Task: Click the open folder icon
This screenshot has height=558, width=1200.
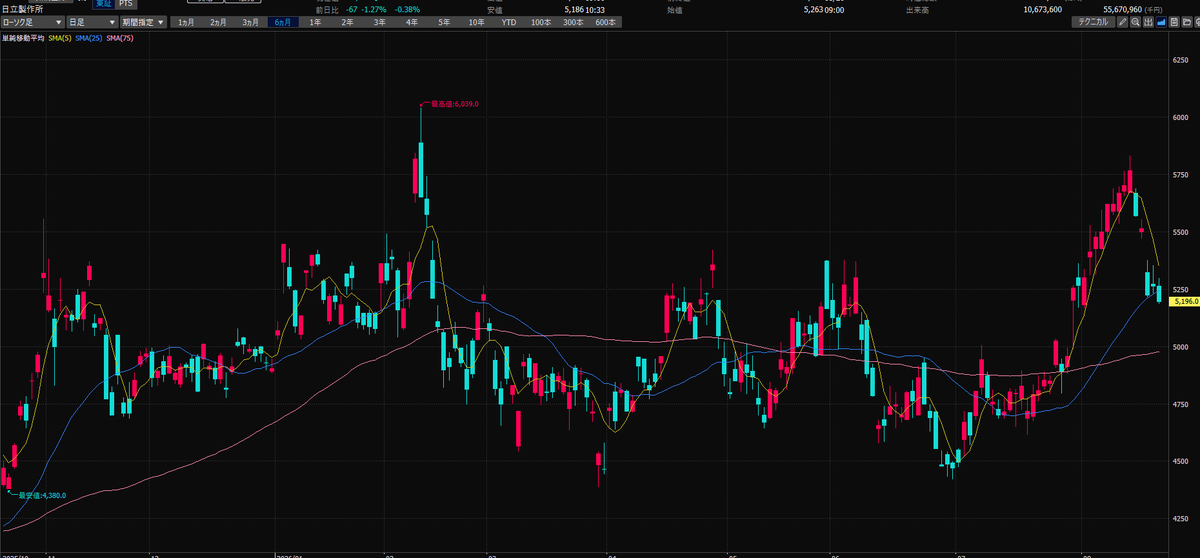Action: tap(1187, 22)
